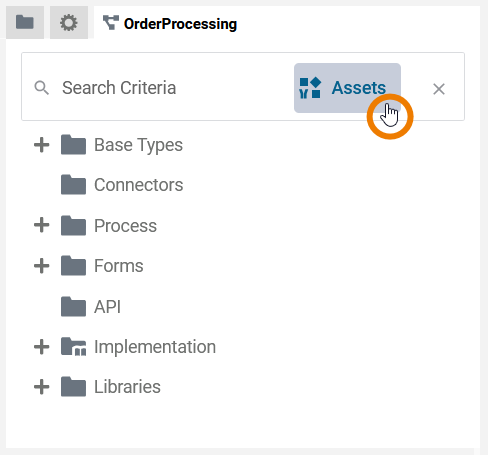Screen dimensions: 488x455
Task: Select the API folder icon
Action: [x=73, y=306]
